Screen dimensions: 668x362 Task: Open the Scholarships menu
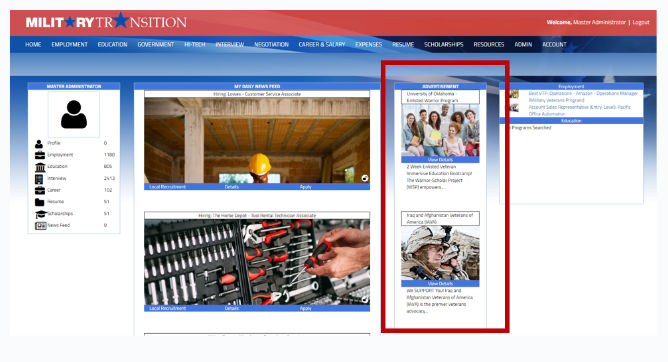pyautogui.click(x=443, y=44)
